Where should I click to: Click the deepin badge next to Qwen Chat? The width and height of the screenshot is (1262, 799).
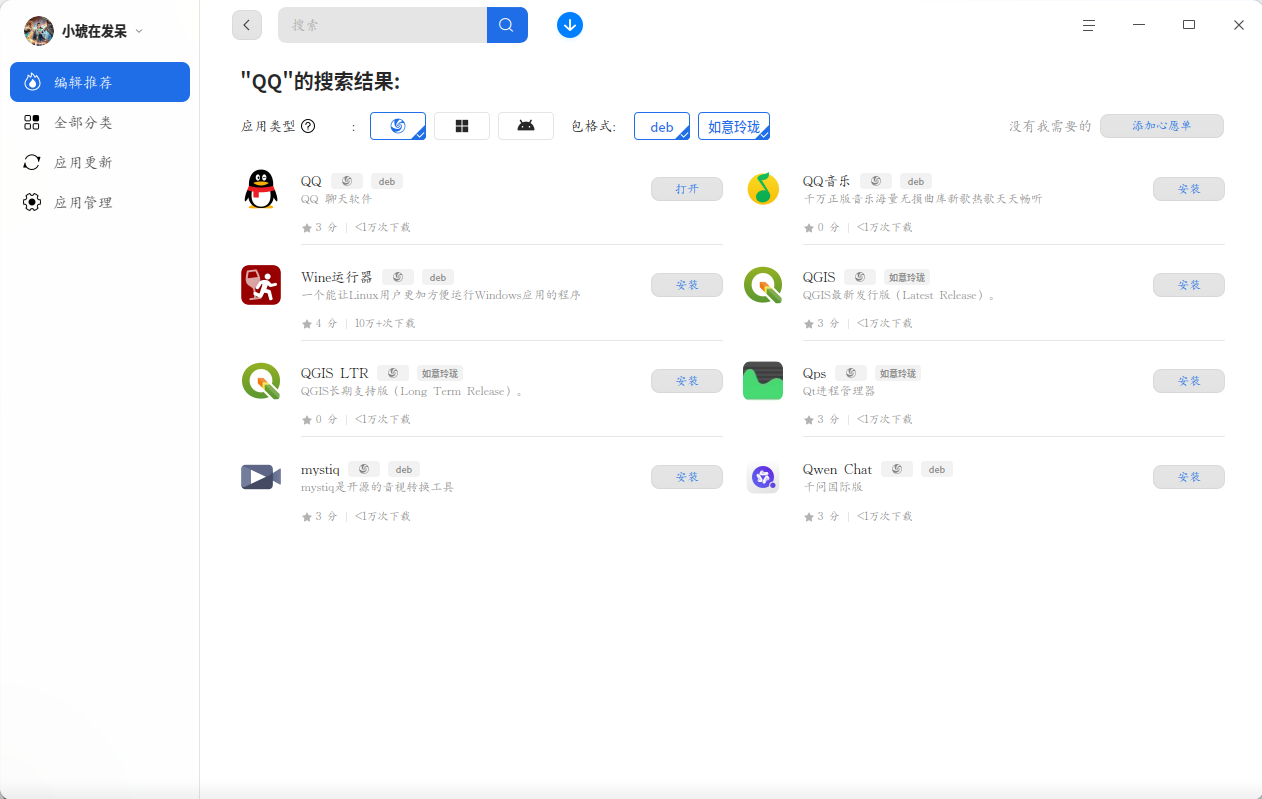coord(897,469)
